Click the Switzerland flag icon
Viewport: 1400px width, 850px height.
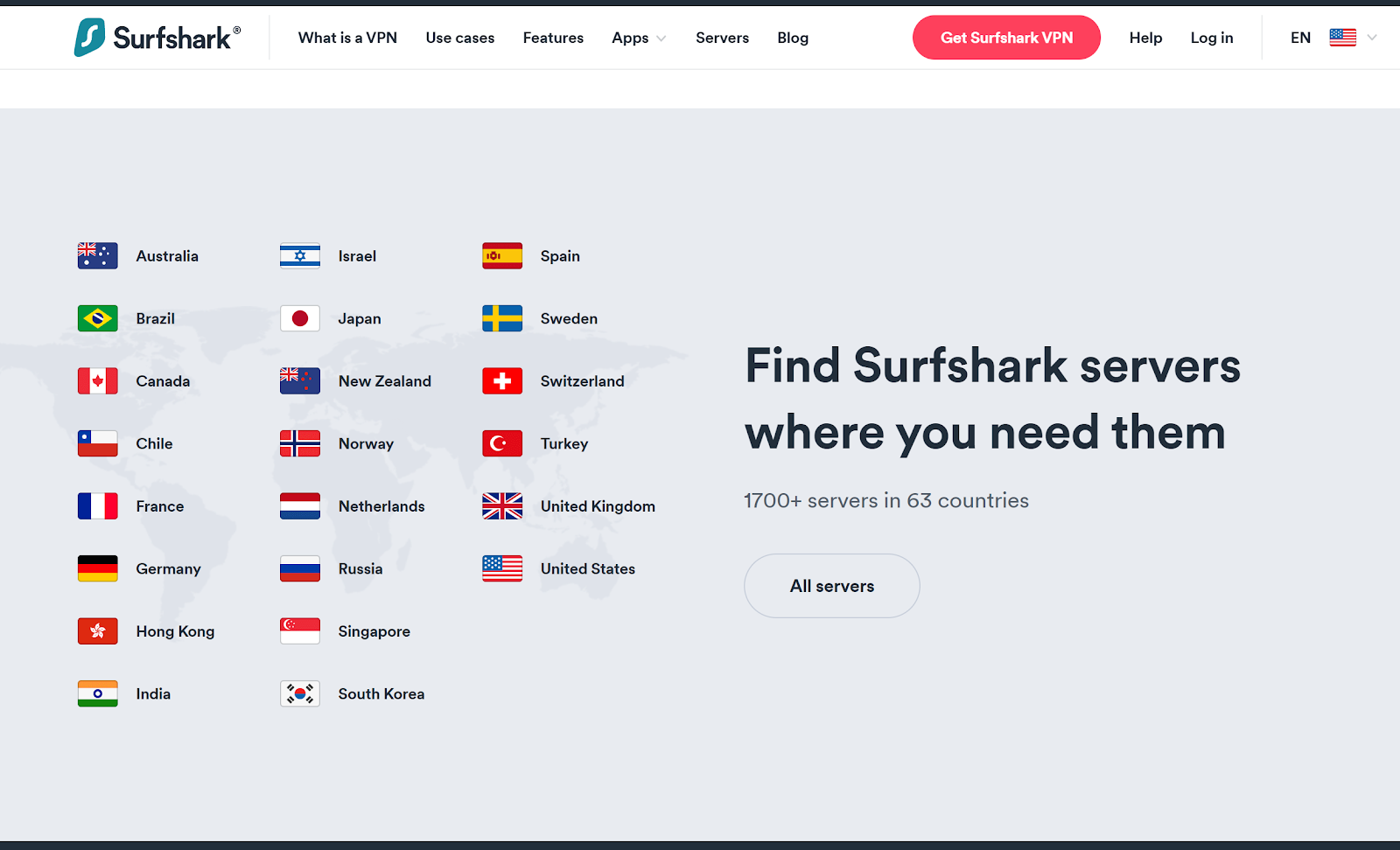(x=502, y=381)
